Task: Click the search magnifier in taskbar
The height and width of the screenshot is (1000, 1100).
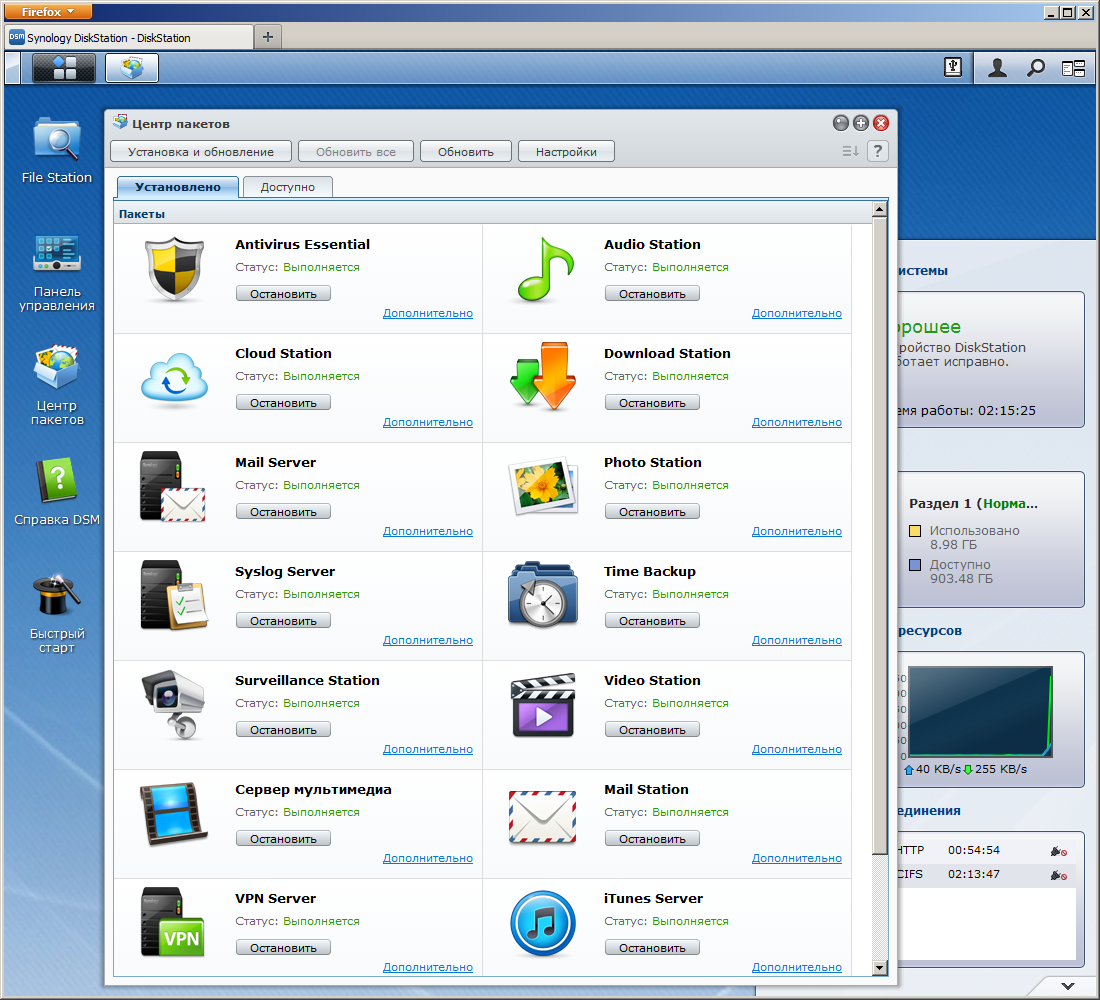Action: 1035,68
